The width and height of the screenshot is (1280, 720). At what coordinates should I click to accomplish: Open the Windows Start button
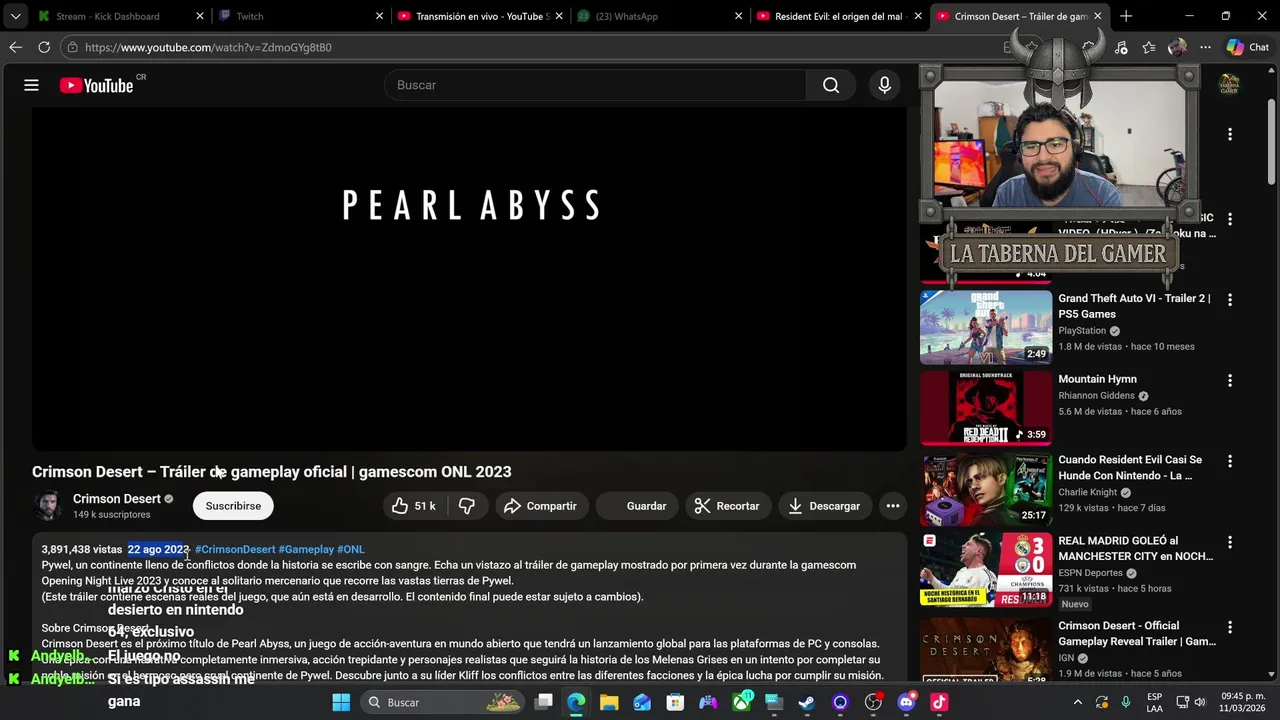341,702
